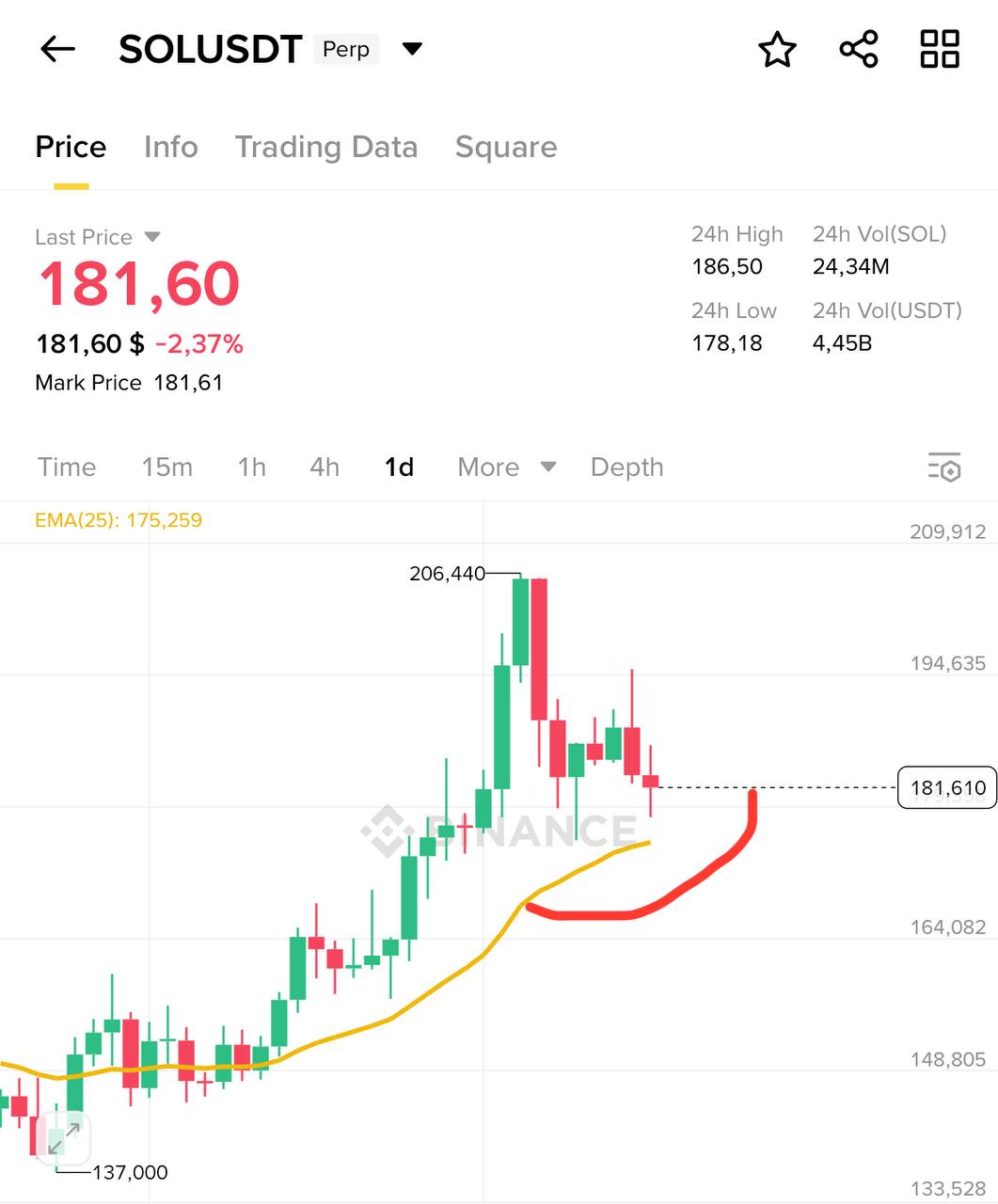Go to the Square tab
This screenshot has height=1204, width=998.
pyautogui.click(x=506, y=148)
